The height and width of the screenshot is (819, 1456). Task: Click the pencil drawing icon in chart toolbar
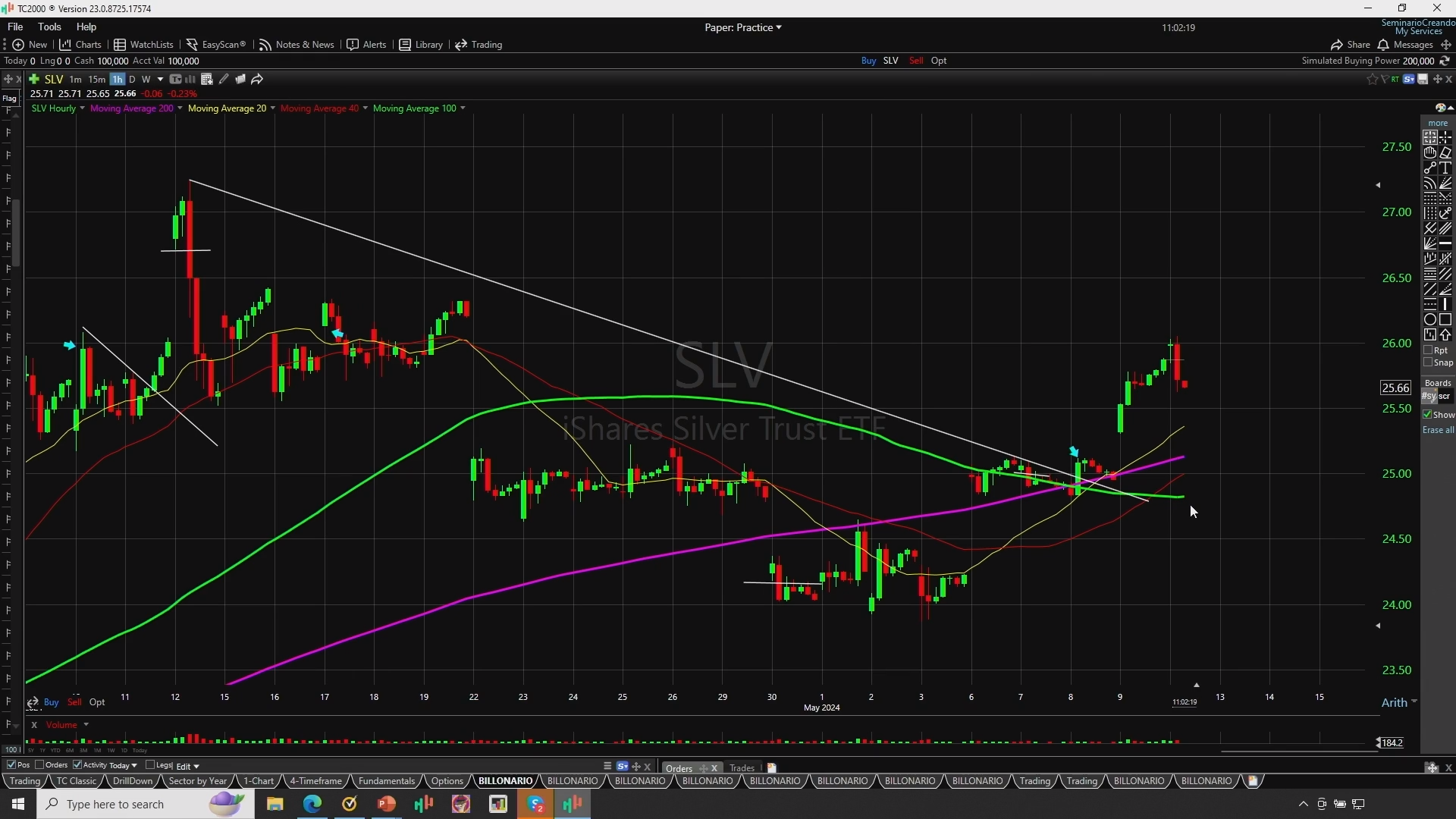tap(224, 79)
